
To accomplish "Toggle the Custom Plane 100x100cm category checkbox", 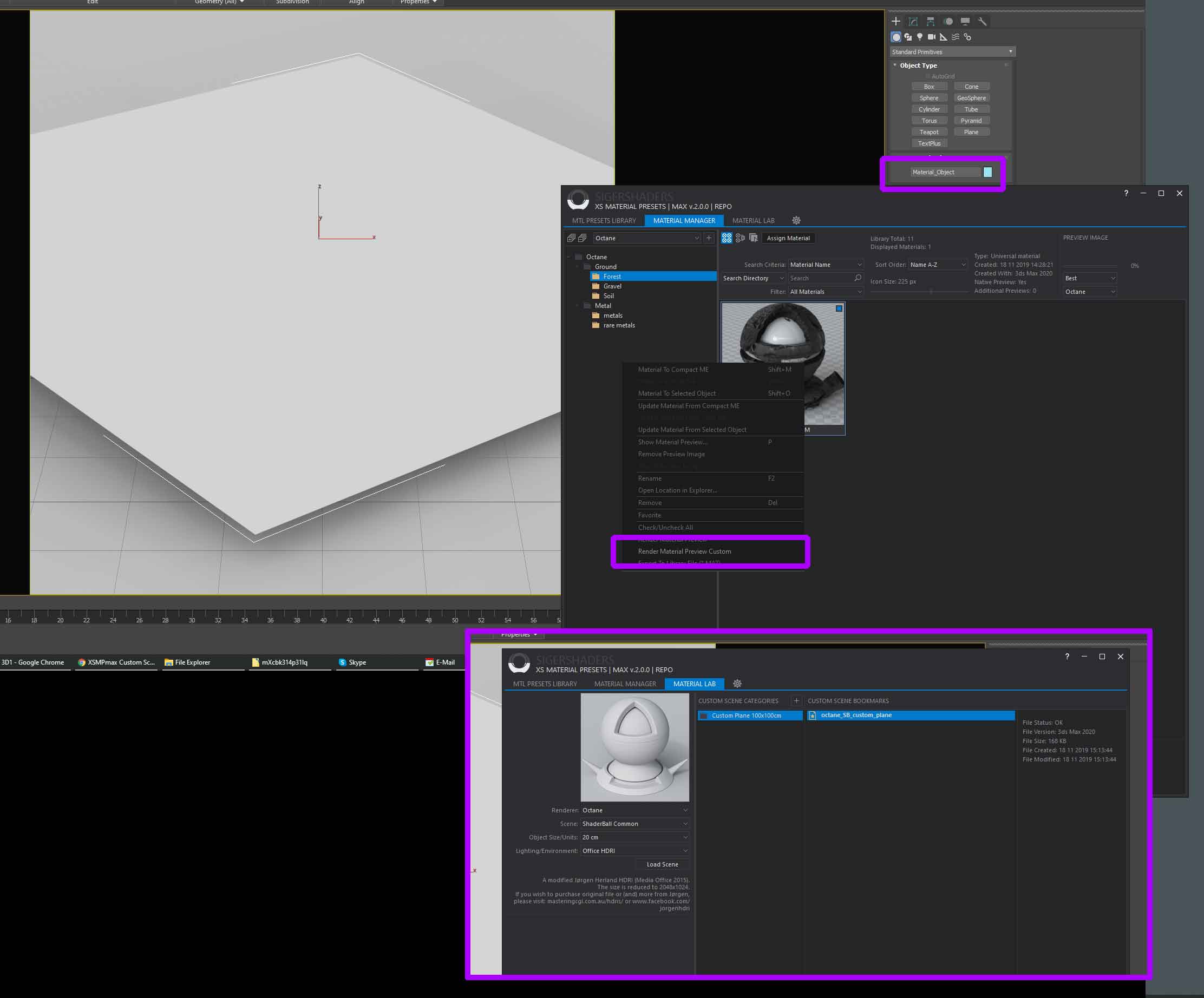I will coord(703,715).
